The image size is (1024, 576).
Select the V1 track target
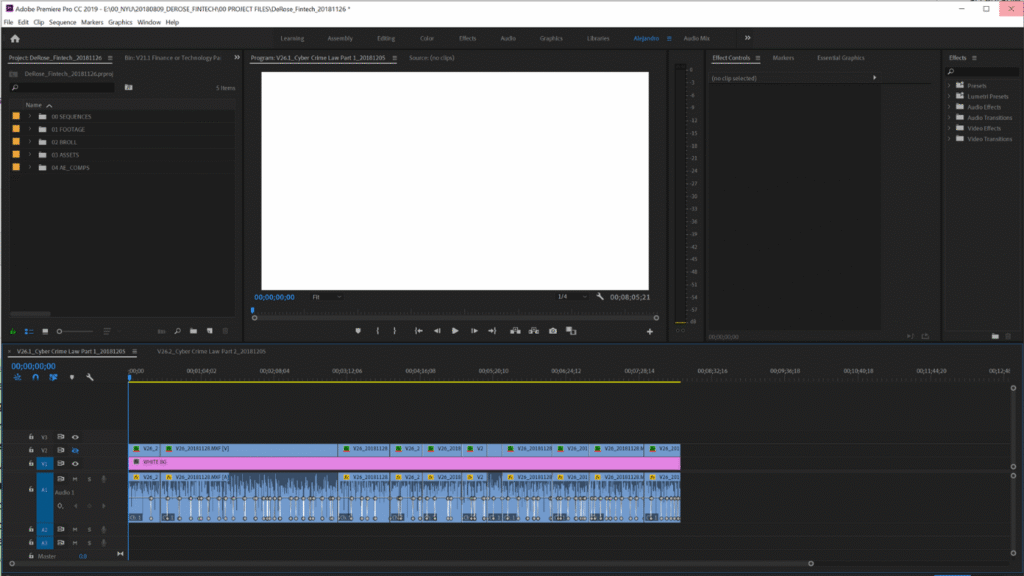[44, 464]
